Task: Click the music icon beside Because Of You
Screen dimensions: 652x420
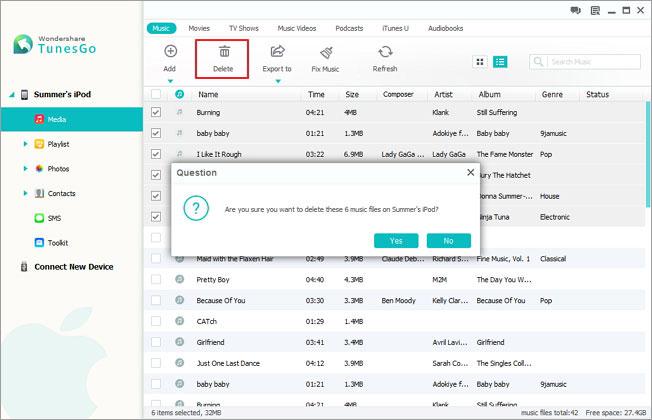Action: tap(179, 300)
